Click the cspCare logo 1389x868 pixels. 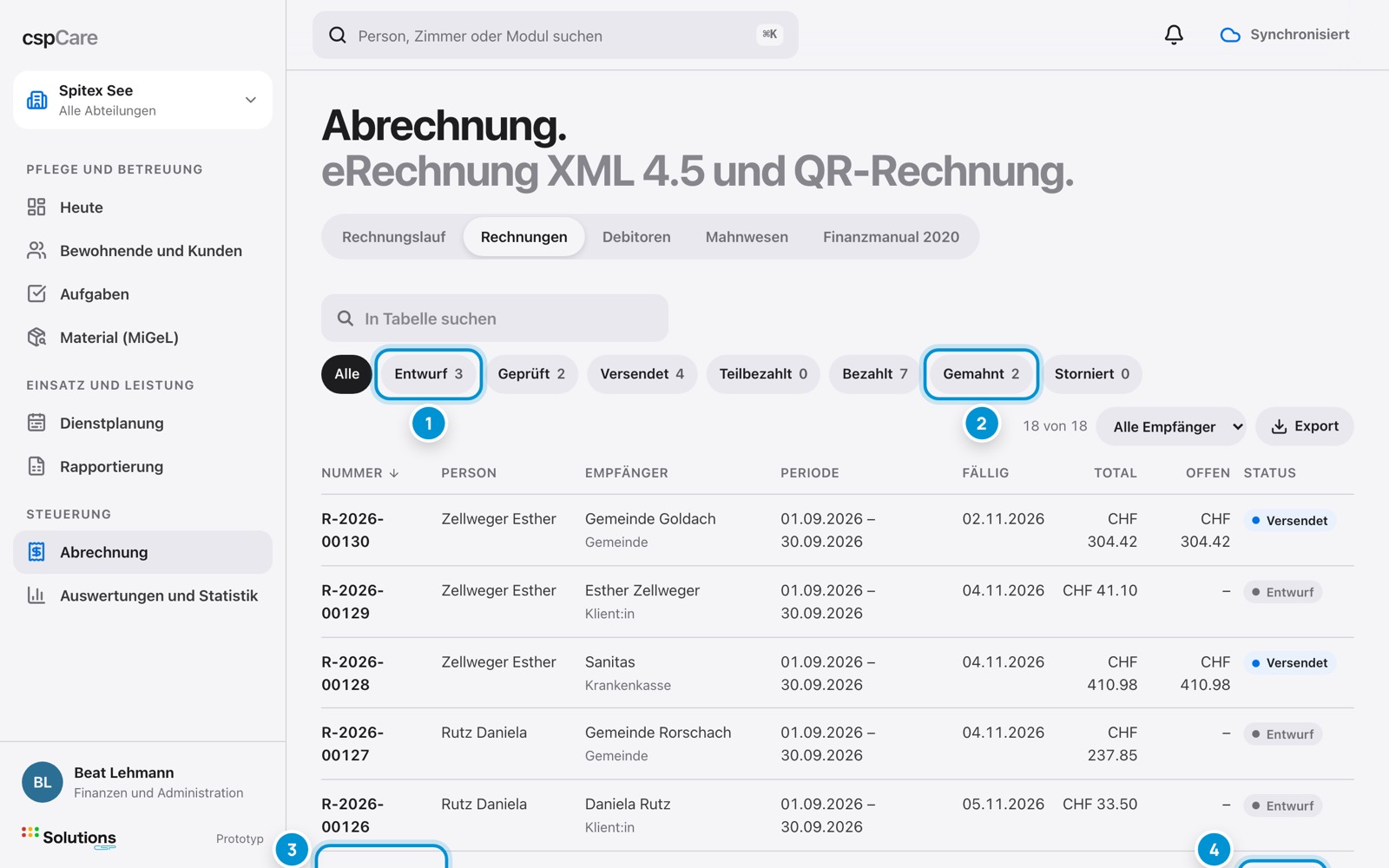(x=60, y=38)
